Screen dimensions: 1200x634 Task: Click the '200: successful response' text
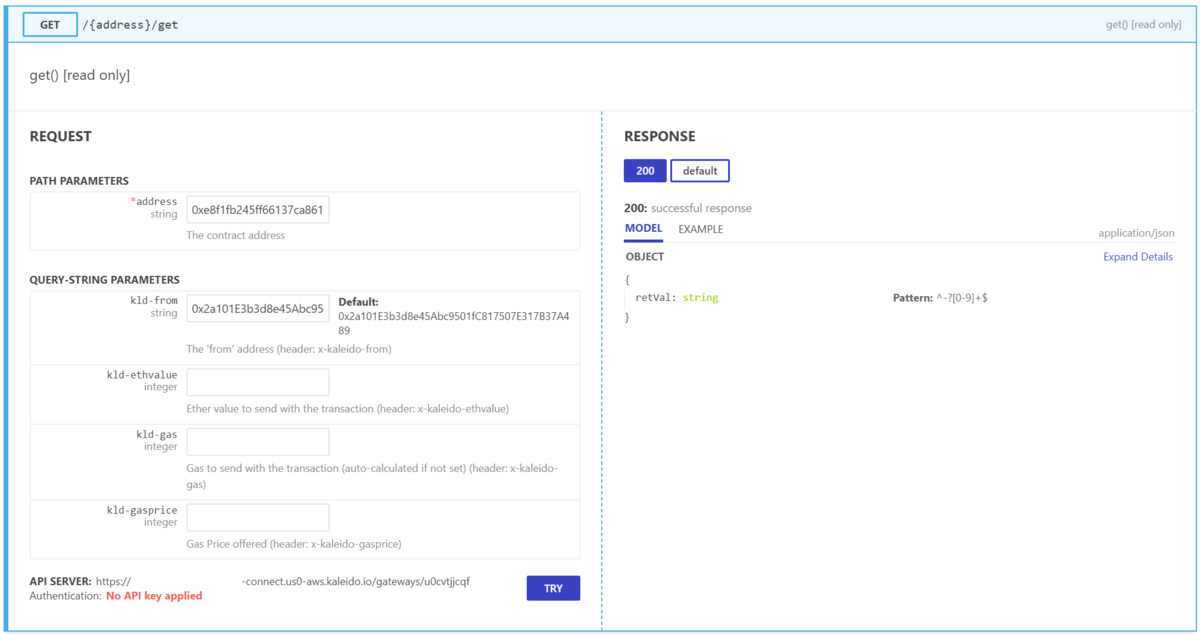pos(688,208)
